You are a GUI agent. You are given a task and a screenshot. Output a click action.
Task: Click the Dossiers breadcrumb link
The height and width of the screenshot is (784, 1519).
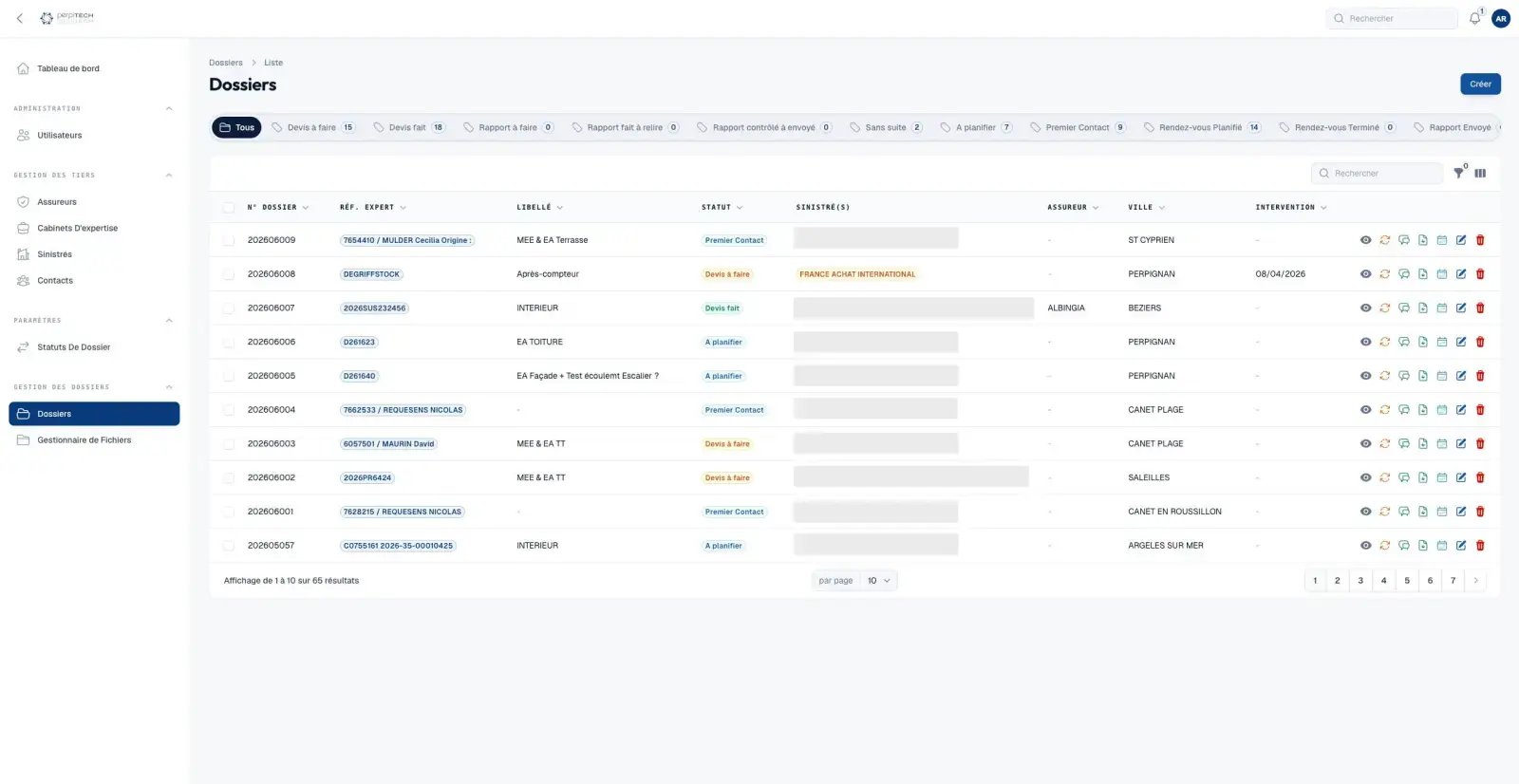coord(226,63)
